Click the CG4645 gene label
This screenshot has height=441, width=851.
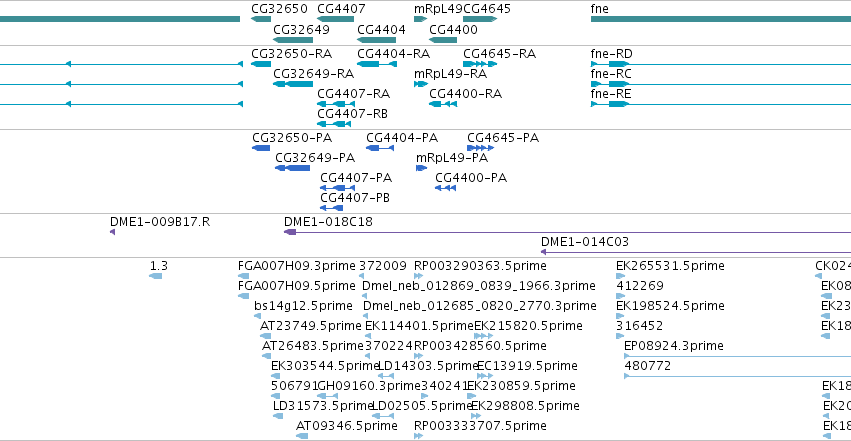pos(487,9)
